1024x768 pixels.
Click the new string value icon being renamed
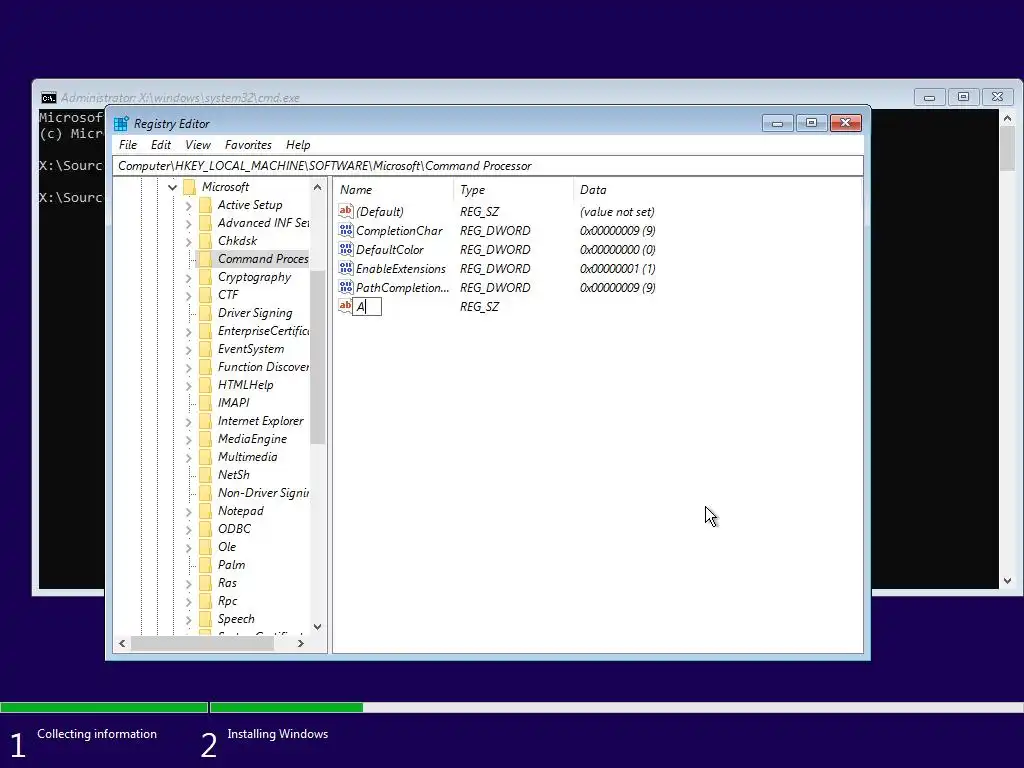[x=345, y=306]
